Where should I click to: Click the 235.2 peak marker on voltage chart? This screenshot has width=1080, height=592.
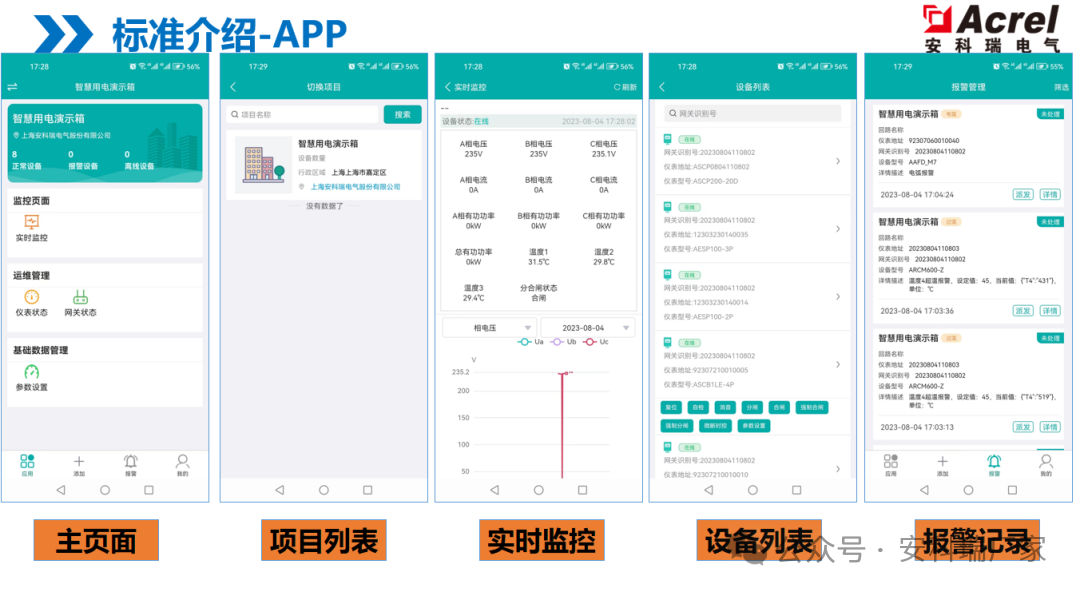[x=565, y=373]
